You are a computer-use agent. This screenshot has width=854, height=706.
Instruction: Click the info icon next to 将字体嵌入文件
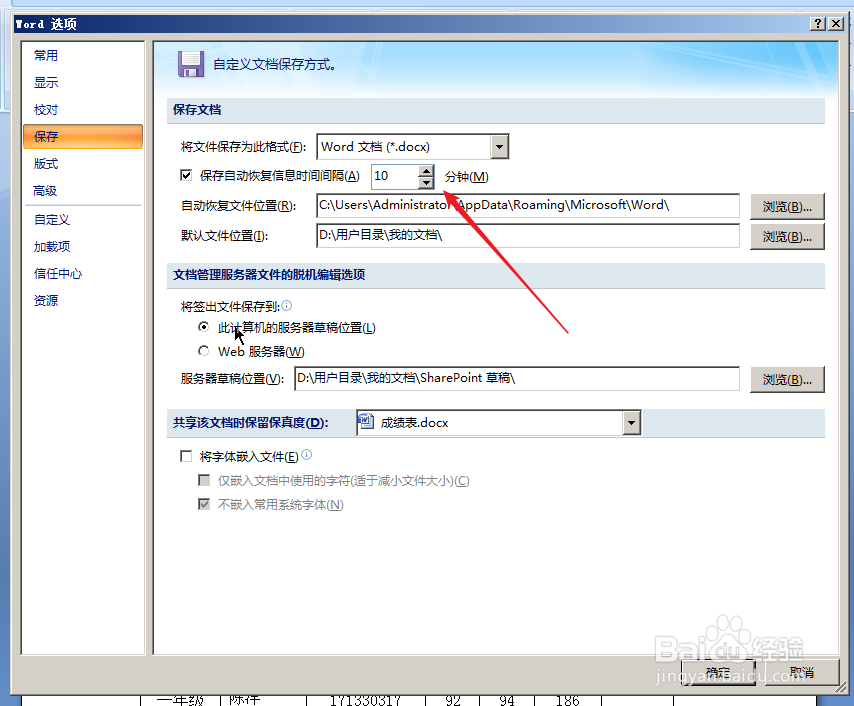point(307,454)
